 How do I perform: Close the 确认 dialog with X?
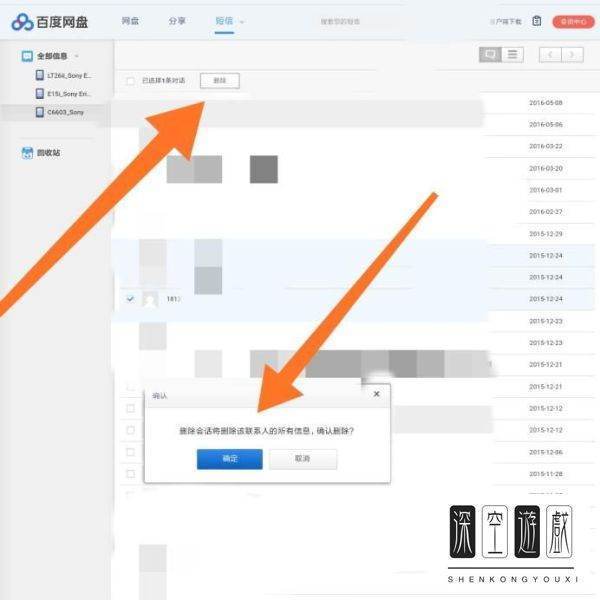coord(376,394)
